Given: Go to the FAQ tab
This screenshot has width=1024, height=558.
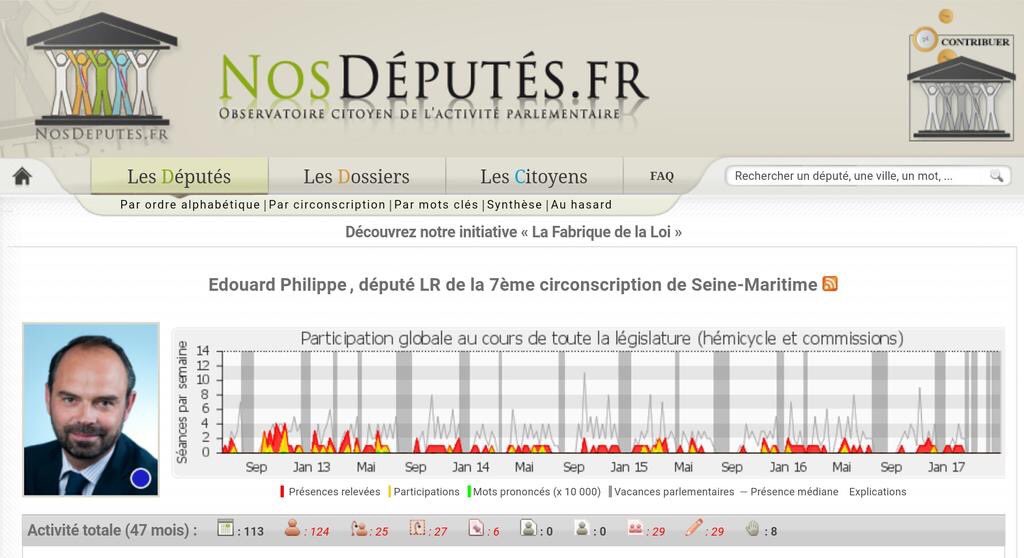Looking at the screenshot, I should [662, 176].
